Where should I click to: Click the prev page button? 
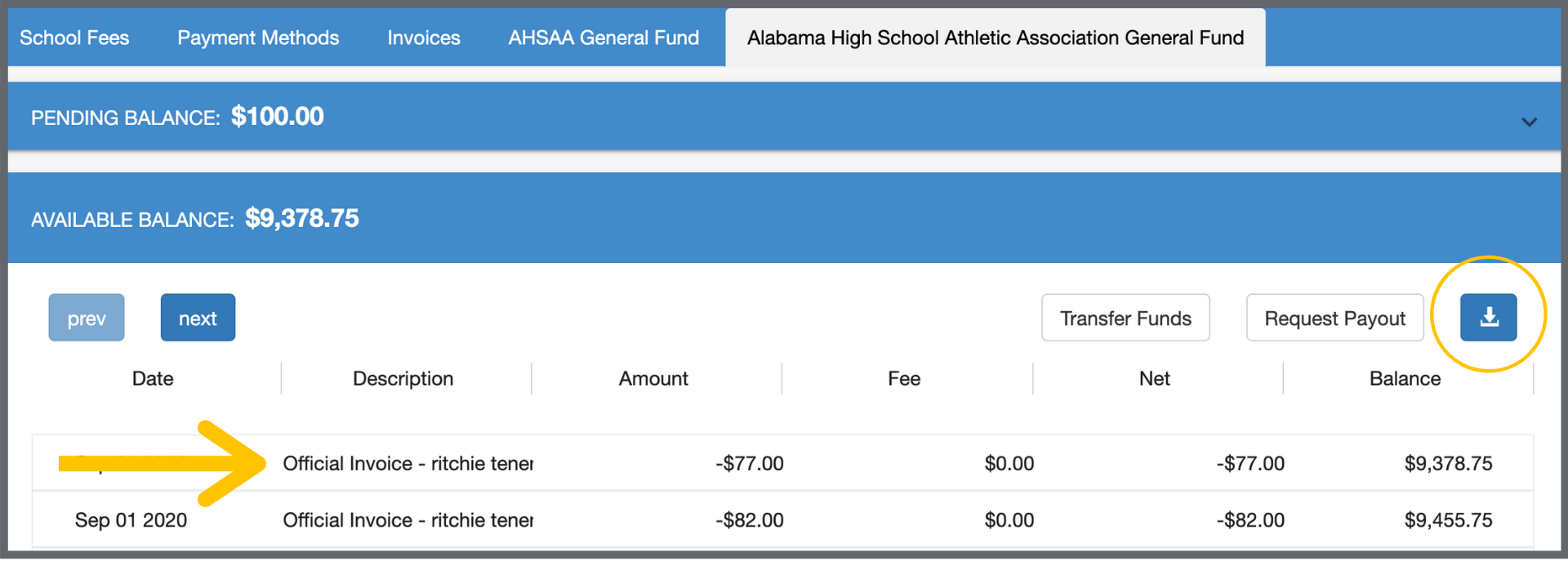pyautogui.click(x=87, y=318)
